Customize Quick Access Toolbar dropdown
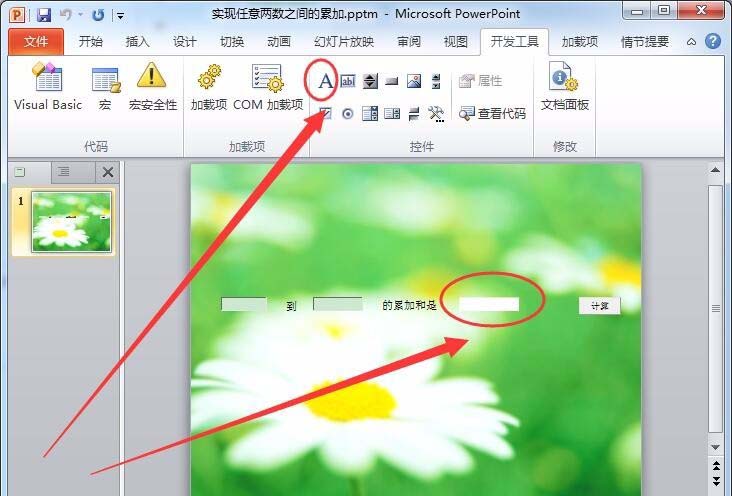This screenshot has height=496, width=732. (x=120, y=16)
